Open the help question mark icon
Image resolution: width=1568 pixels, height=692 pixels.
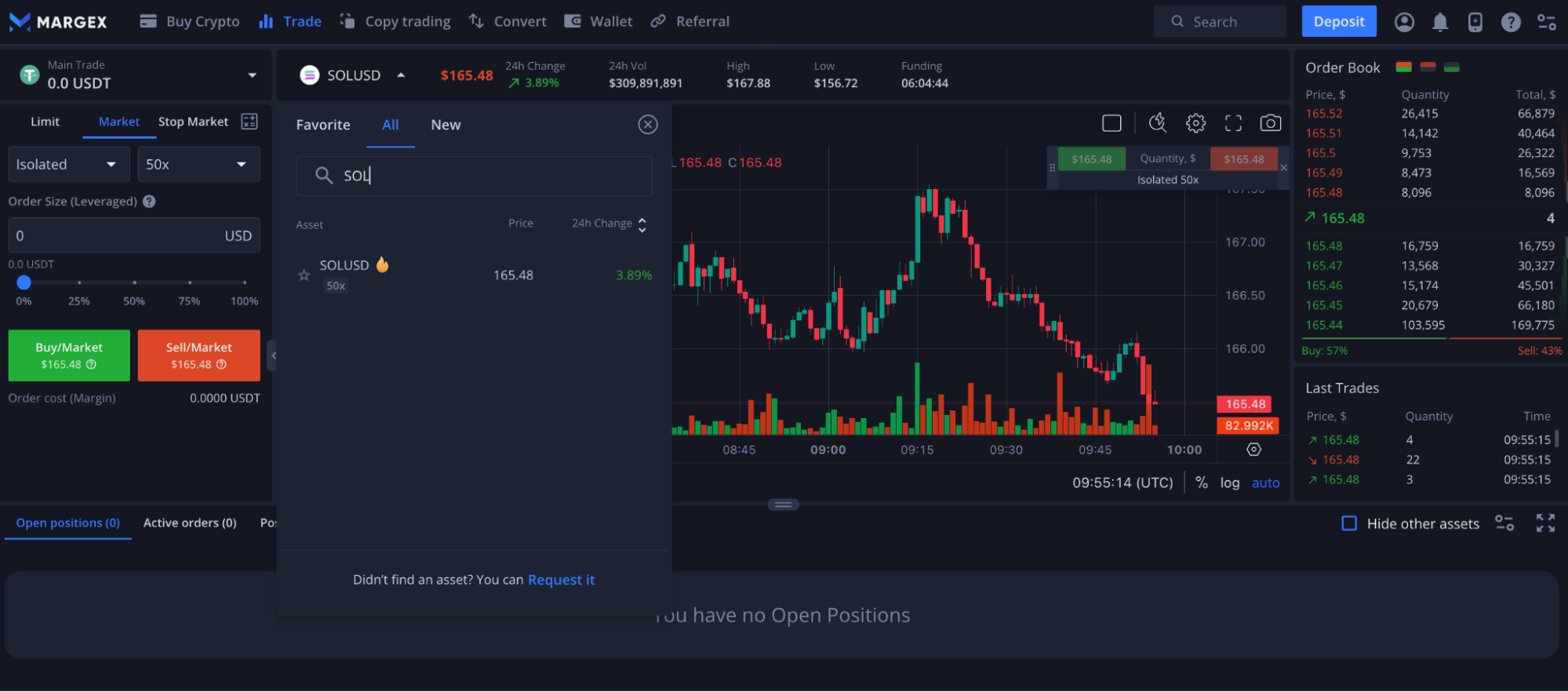click(x=1510, y=22)
